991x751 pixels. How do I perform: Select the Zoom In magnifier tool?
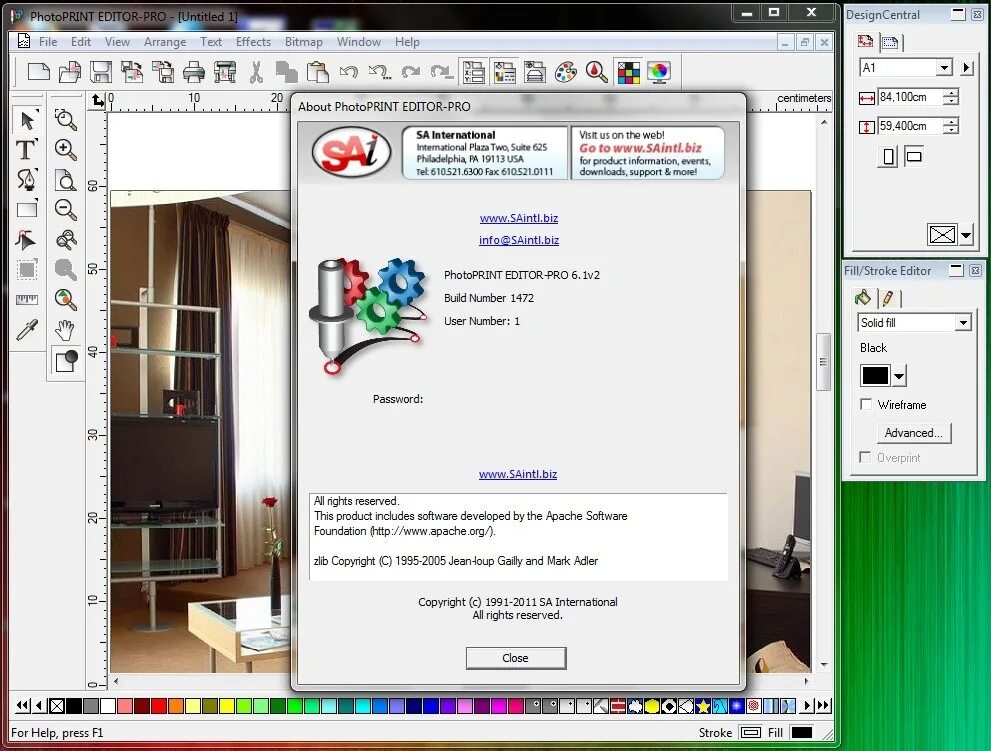click(x=65, y=150)
